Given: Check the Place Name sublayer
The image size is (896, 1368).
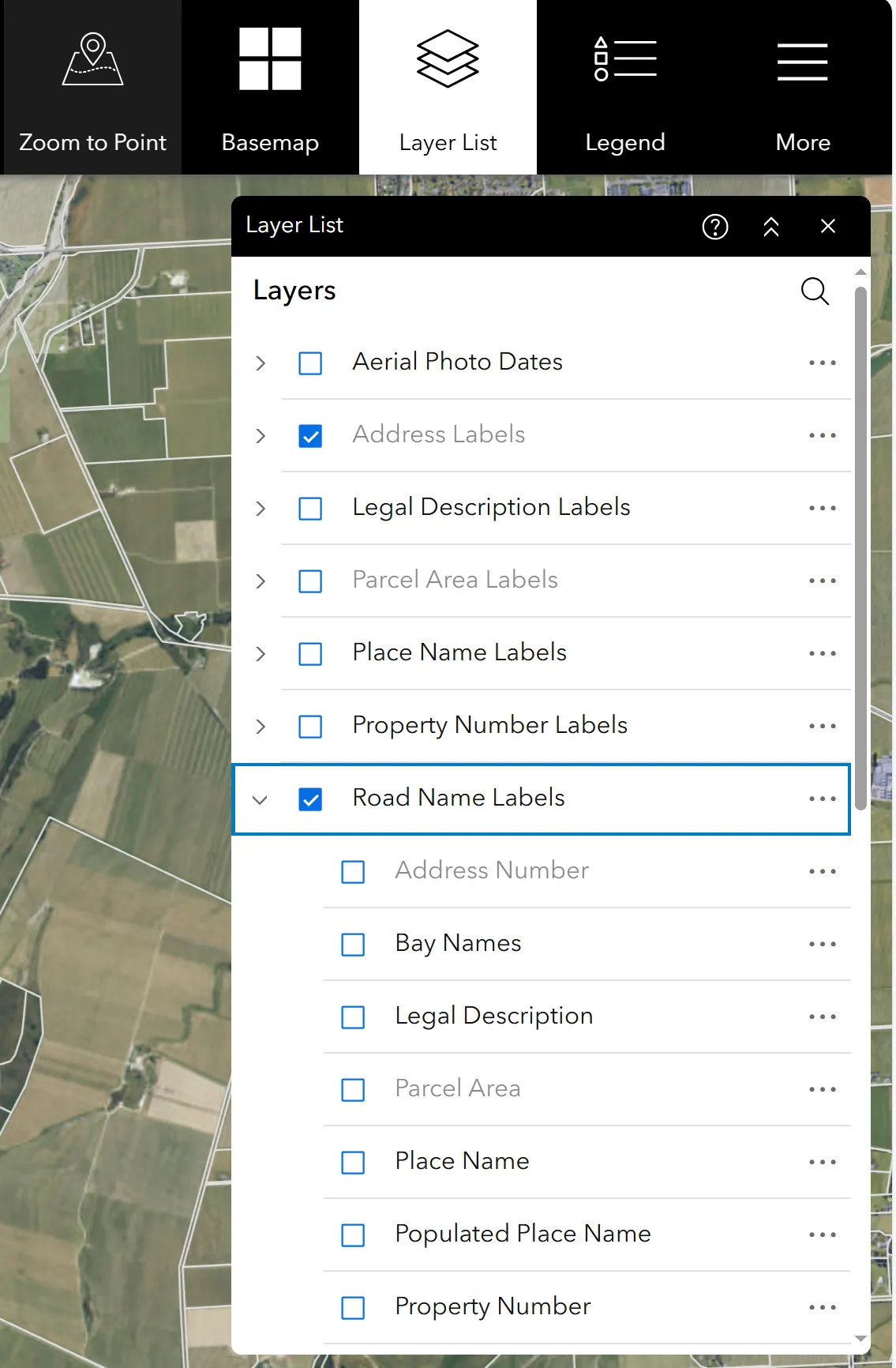Looking at the screenshot, I should (x=353, y=1163).
